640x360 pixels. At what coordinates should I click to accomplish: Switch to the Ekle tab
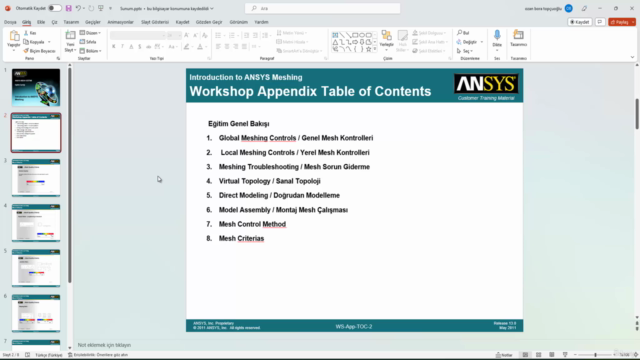coord(41,22)
